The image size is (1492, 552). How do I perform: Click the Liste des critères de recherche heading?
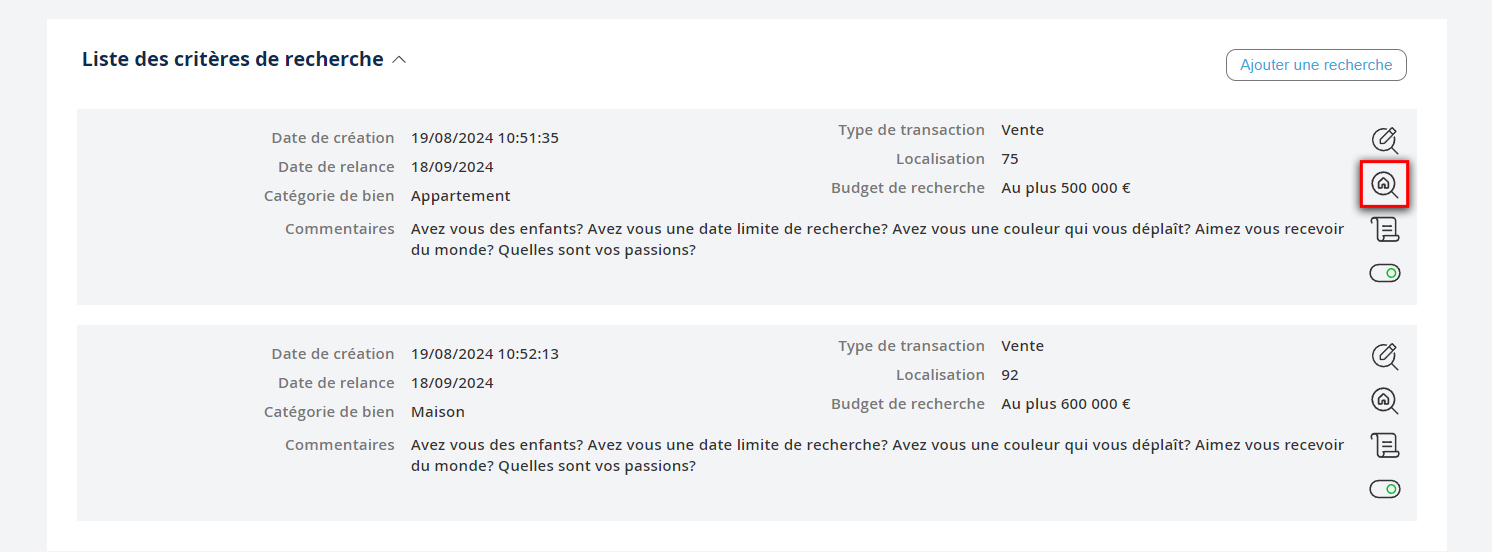232,59
